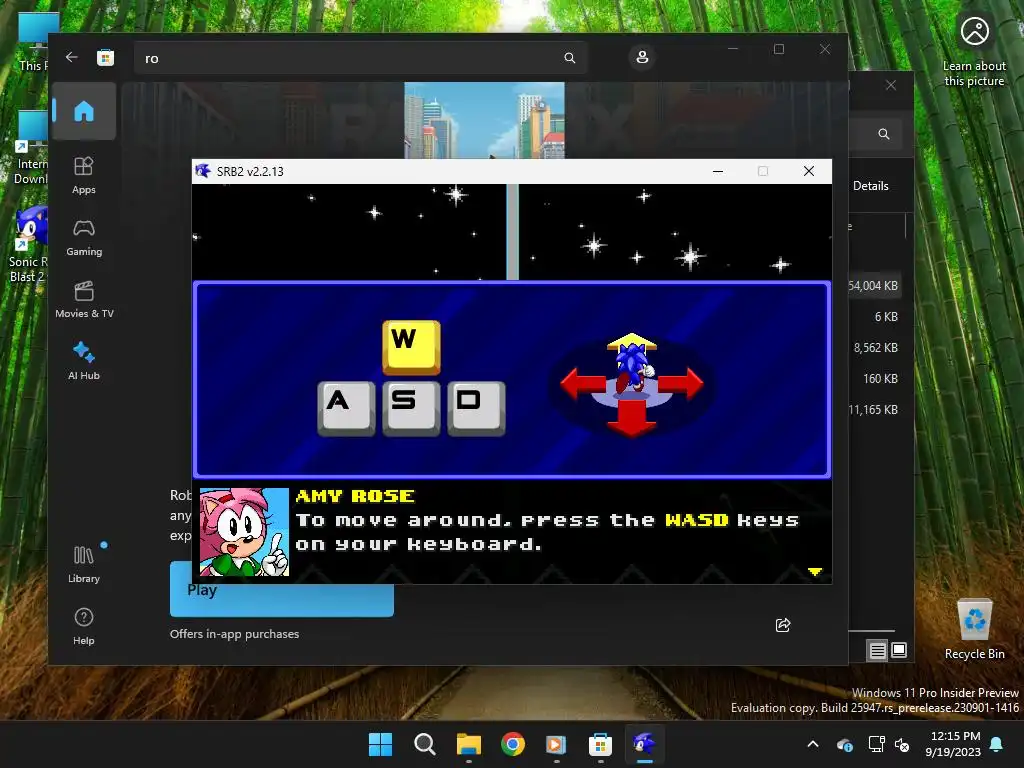Click the search magnifier in Store
Image resolution: width=1024 pixels, height=768 pixels.
[x=569, y=58]
